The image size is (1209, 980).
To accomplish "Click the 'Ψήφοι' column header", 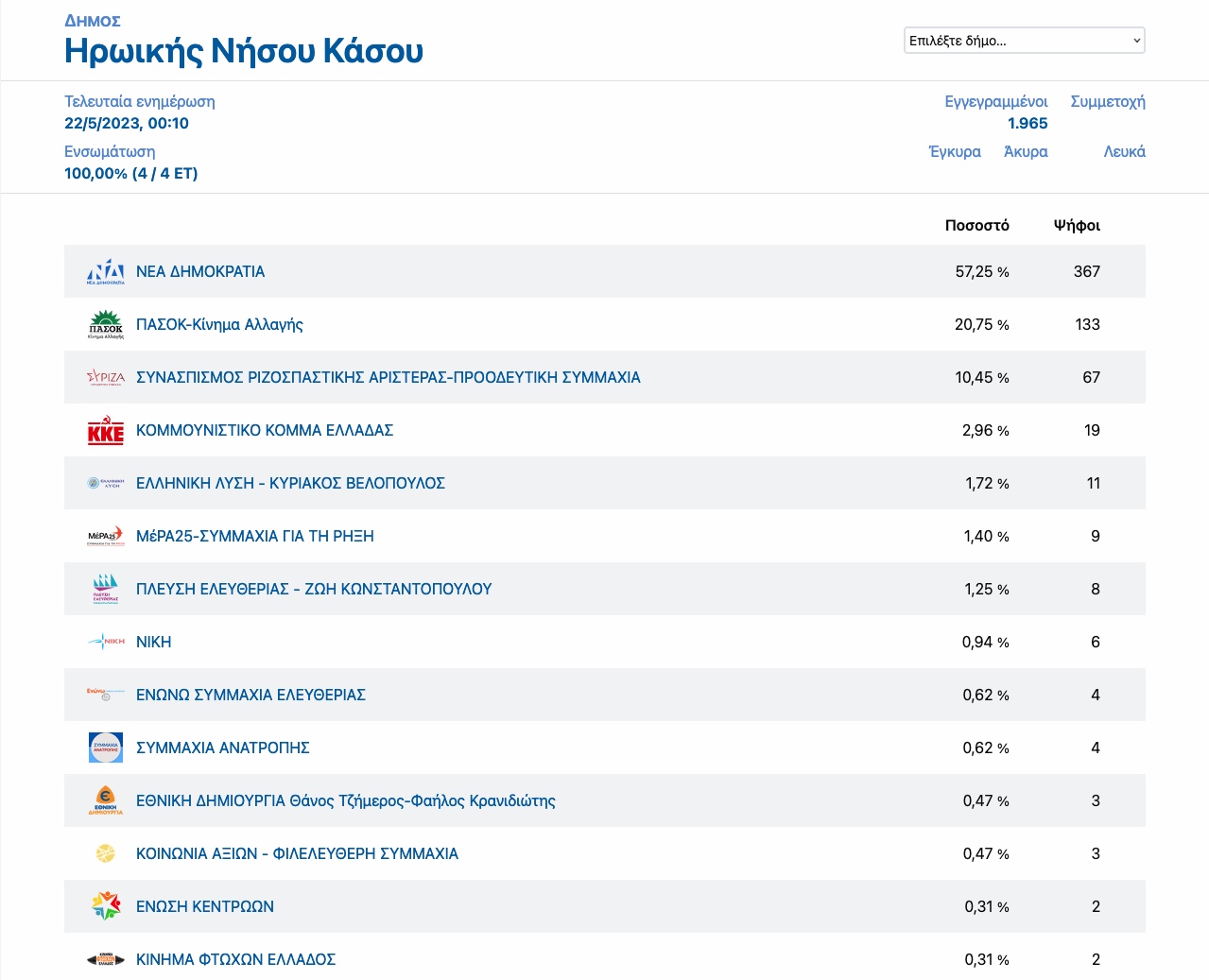I will pyautogui.click(x=1077, y=225).
